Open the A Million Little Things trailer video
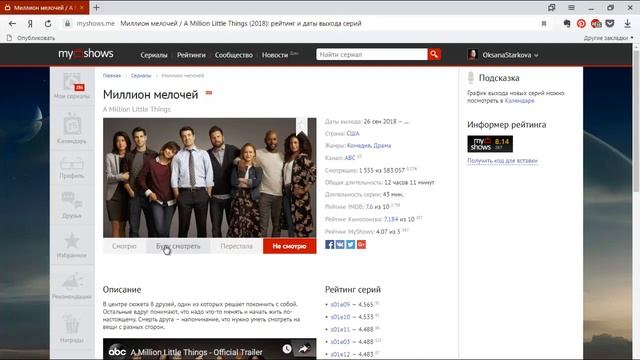 (209, 349)
